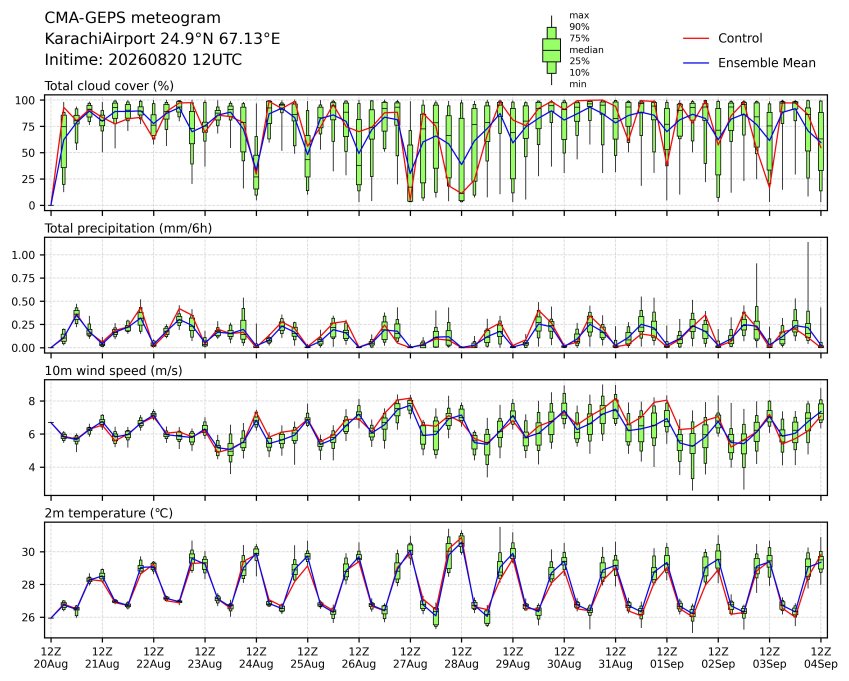The width and height of the screenshot is (849, 681).
Task: Click the '12Z 30Aug' x-axis label
Action: click(564, 658)
